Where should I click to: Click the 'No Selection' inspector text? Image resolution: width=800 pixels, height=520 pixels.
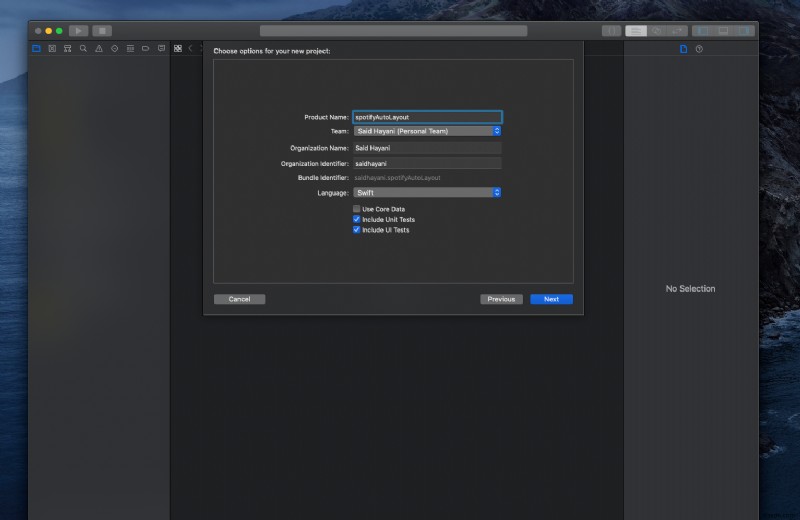[x=690, y=289]
